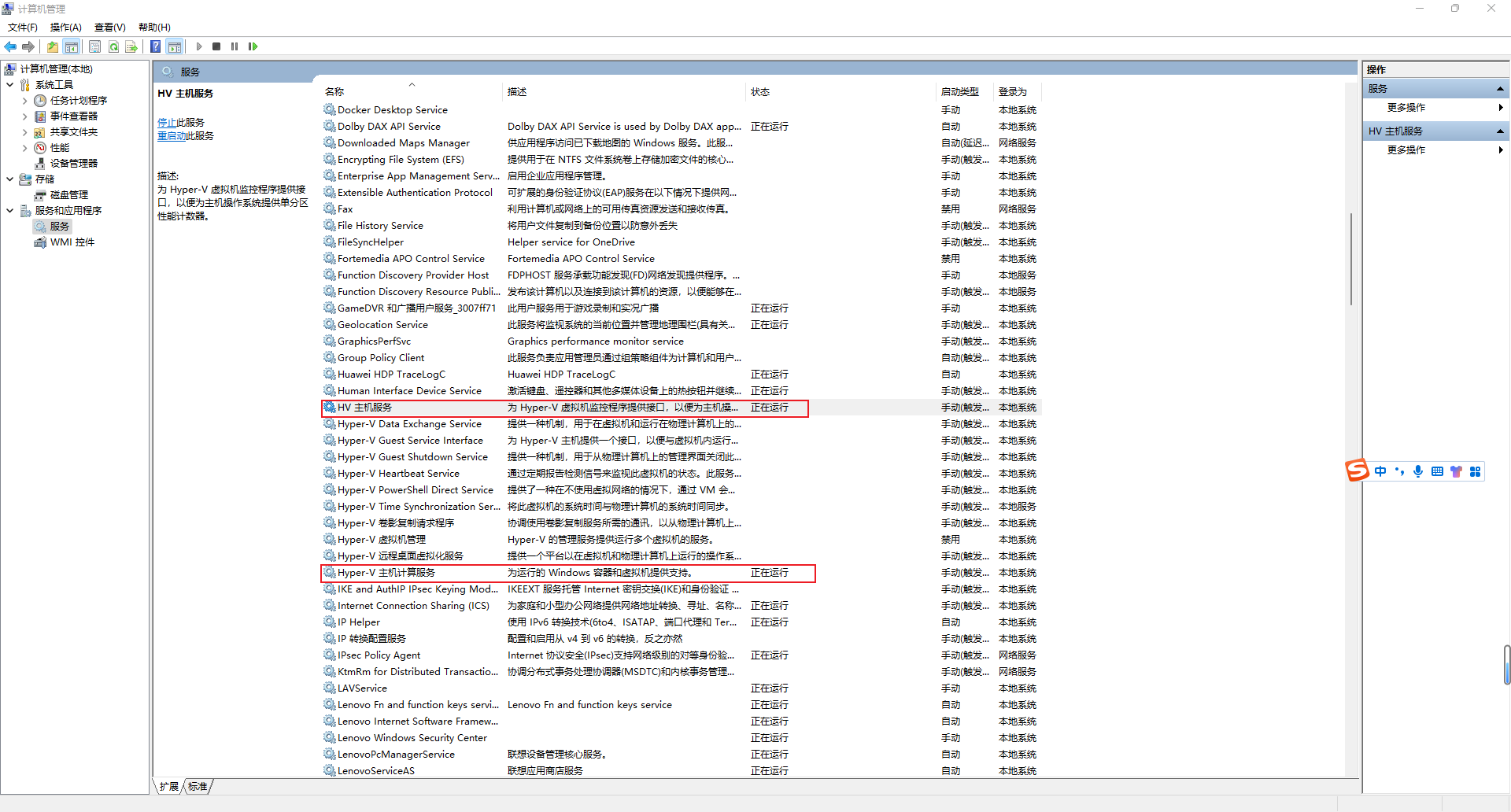The height and width of the screenshot is (812, 1511).
Task: Open the 查看(V) menu
Action: click(x=110, y=28)
